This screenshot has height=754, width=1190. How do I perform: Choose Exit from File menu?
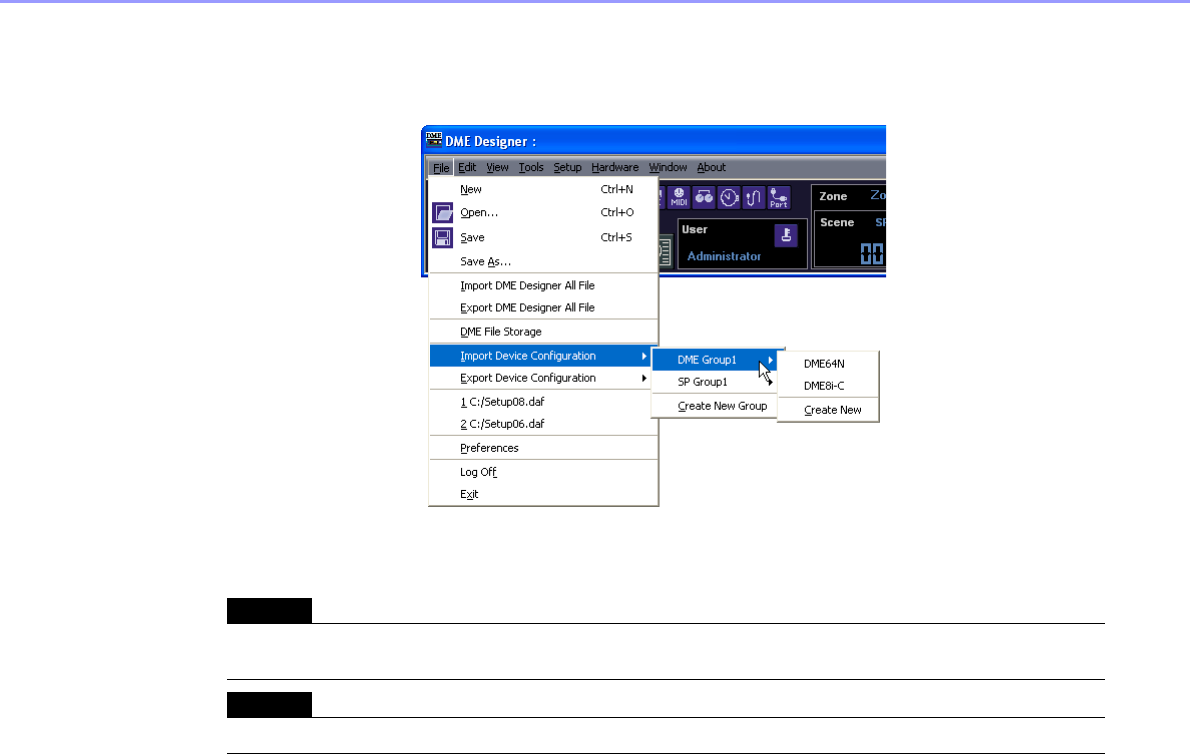pos(543,494)
